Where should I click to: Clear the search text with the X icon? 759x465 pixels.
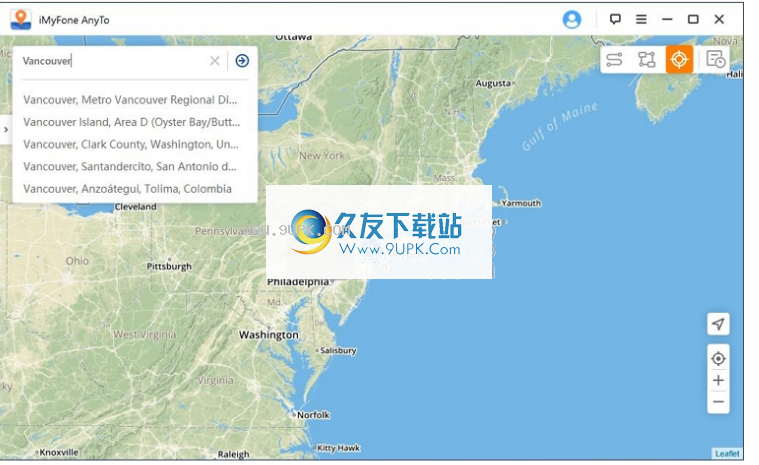point(214,60)
